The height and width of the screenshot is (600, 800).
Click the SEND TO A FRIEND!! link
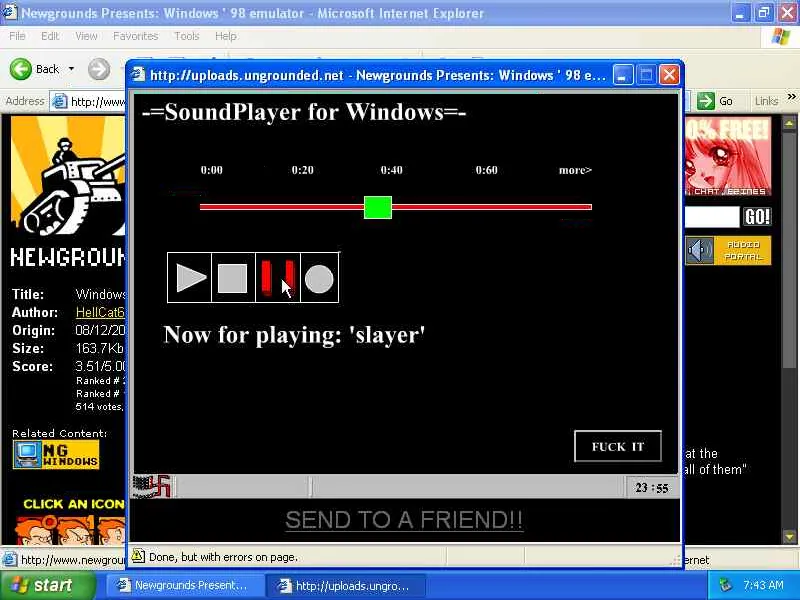pos(404,520)
